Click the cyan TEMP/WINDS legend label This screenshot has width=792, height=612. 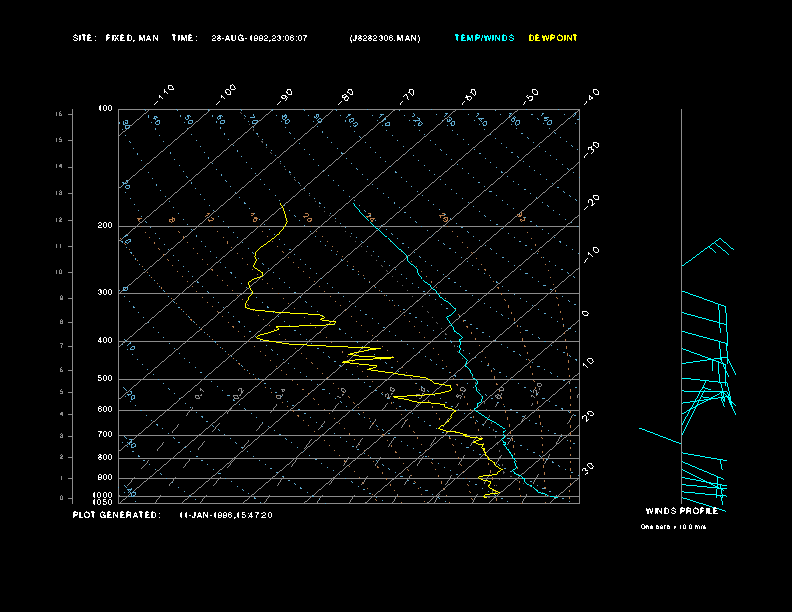point(484,38)
